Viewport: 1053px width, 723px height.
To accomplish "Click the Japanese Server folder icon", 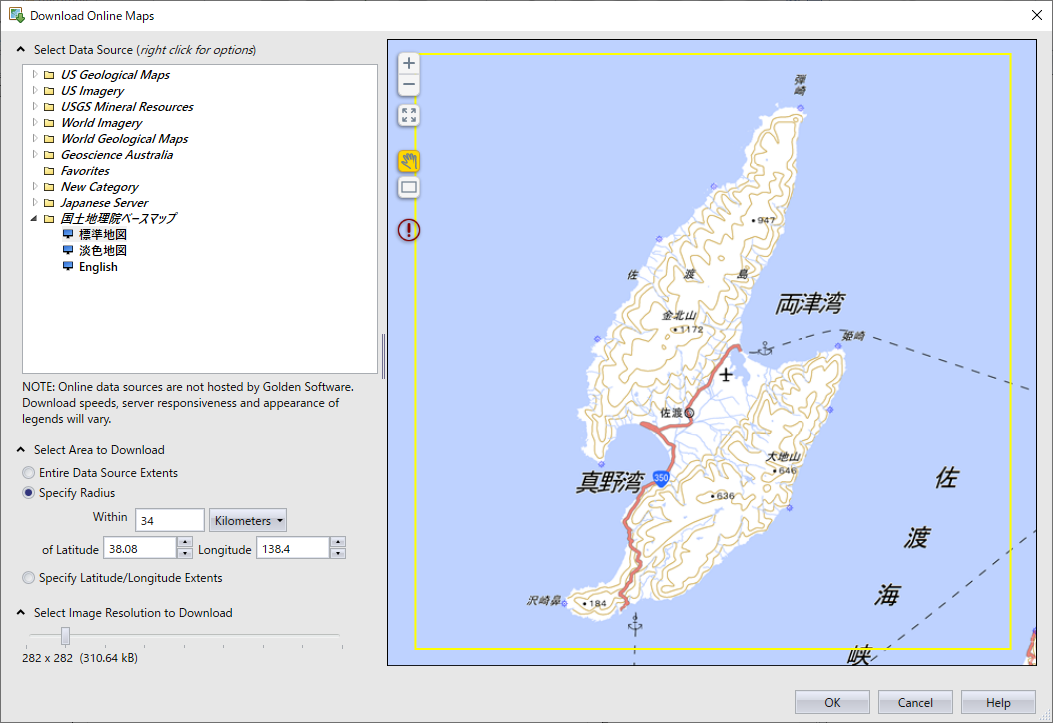I will pyautogui.click(x=49, y=203).
